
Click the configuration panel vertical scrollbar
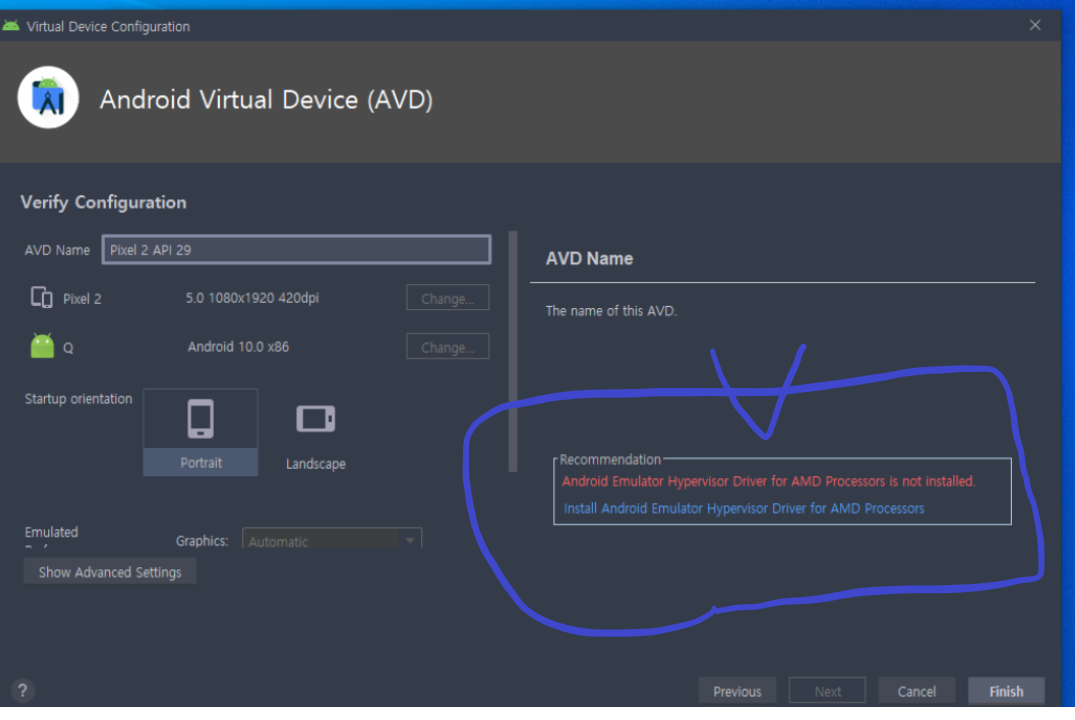coord(513,352)
